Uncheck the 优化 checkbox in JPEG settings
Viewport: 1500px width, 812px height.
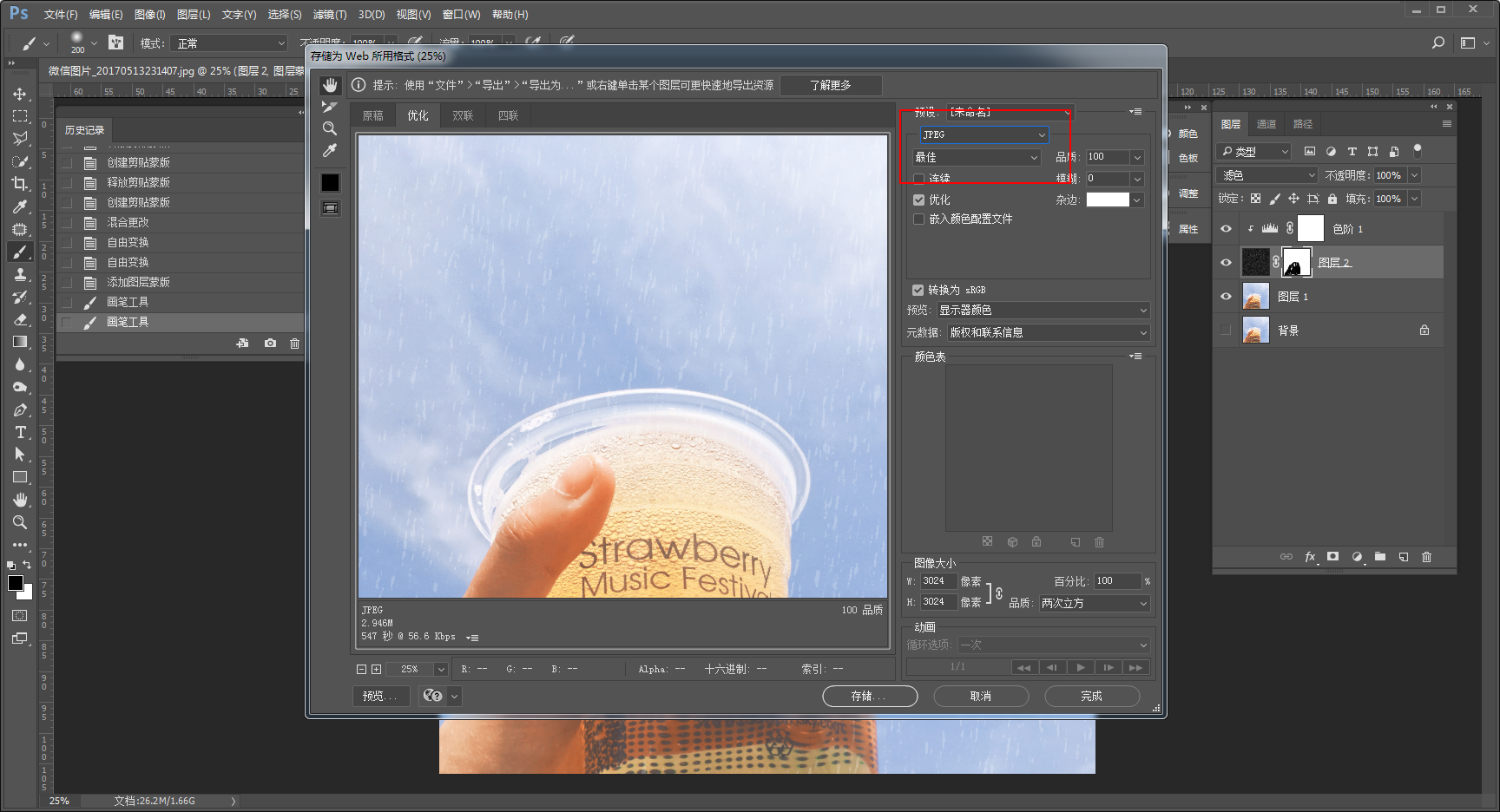click(919, 200)
